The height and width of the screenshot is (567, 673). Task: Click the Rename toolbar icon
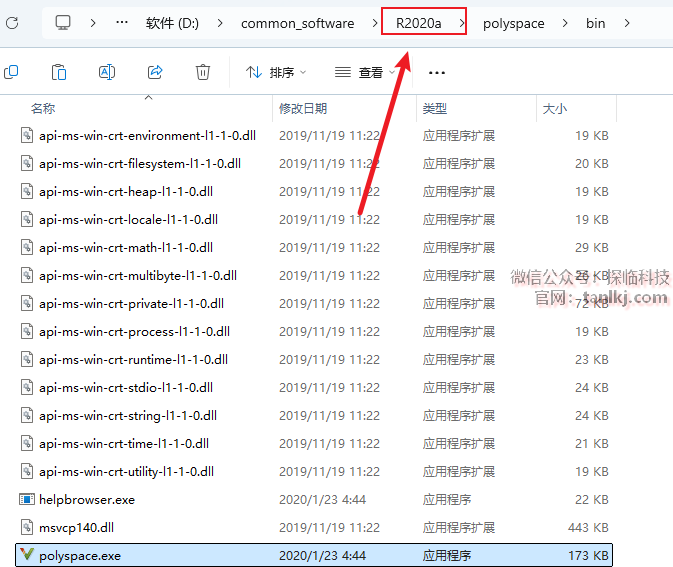tap(107, 72)
